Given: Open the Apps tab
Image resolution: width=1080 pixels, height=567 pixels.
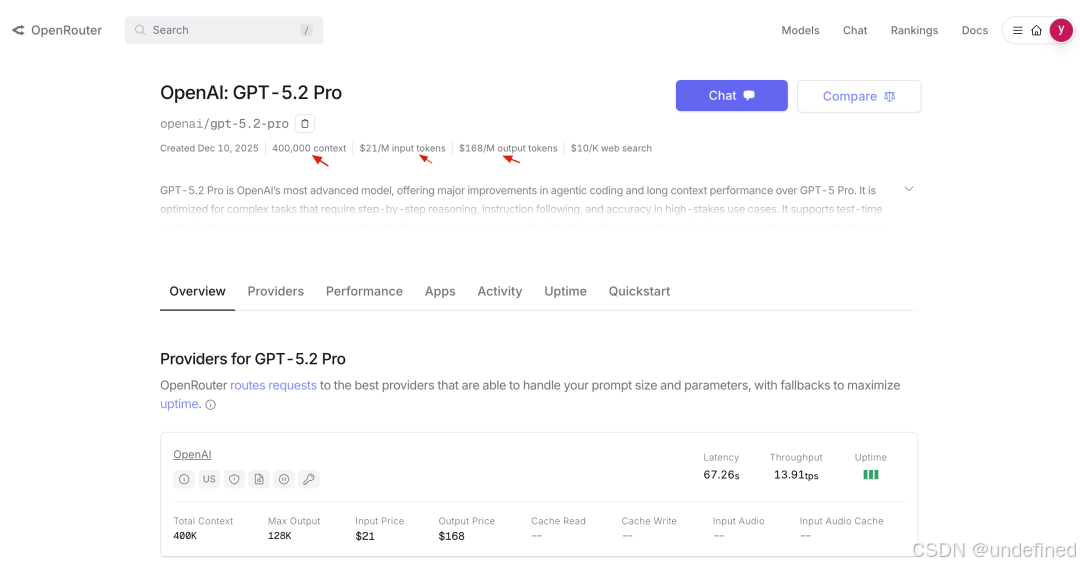Looking at the screenshot, I should (x=440, y=291).
